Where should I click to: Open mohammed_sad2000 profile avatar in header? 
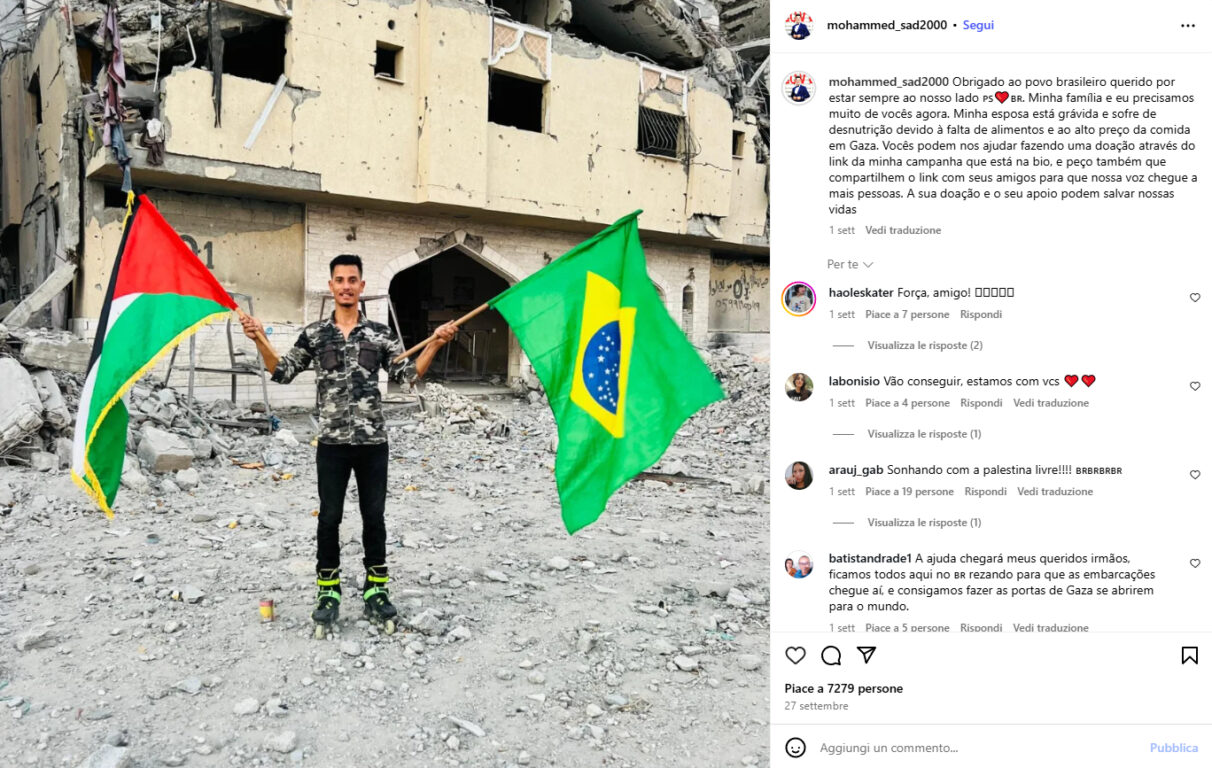(799, 26)
